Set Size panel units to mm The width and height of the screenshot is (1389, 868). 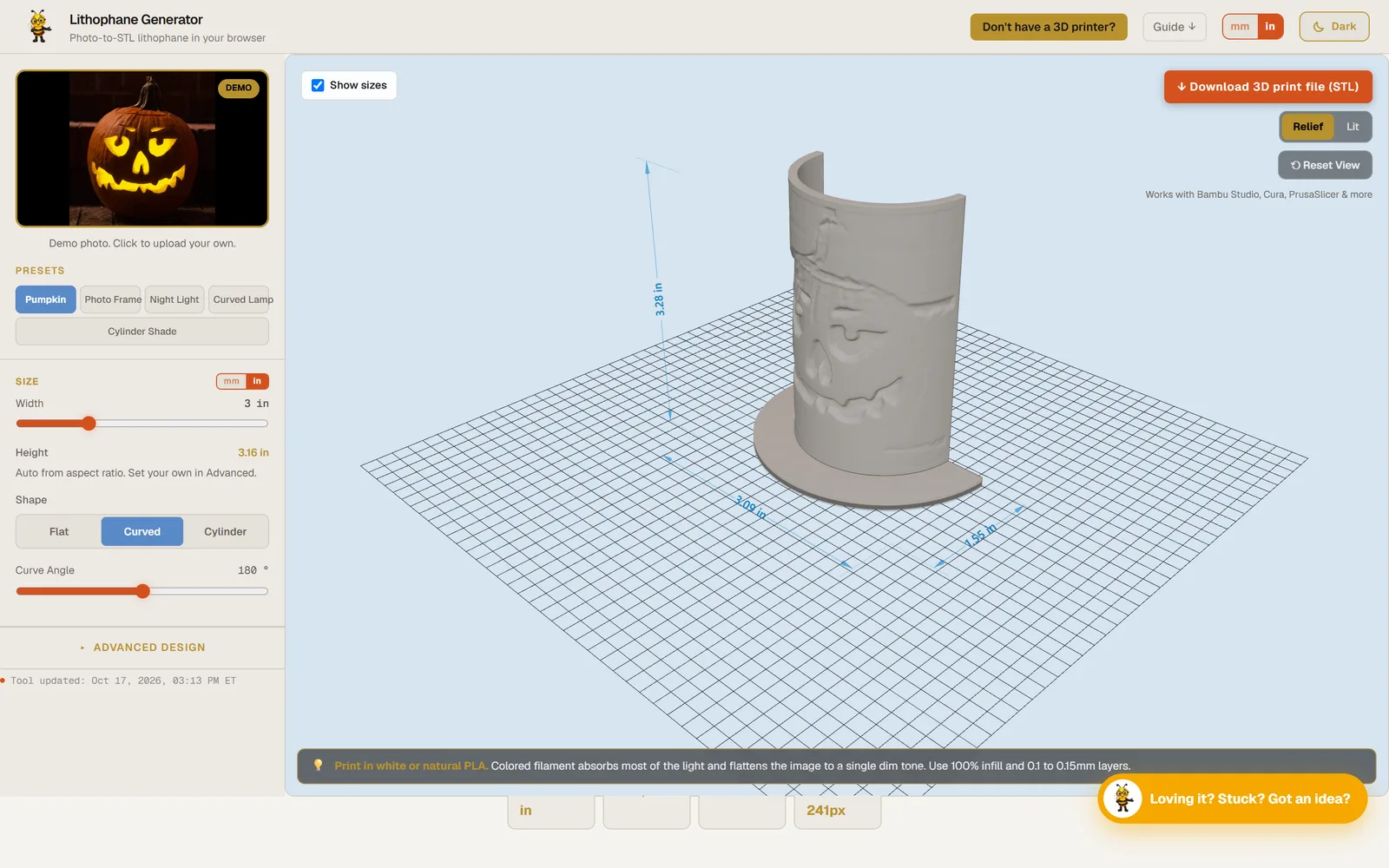(232, 381)
